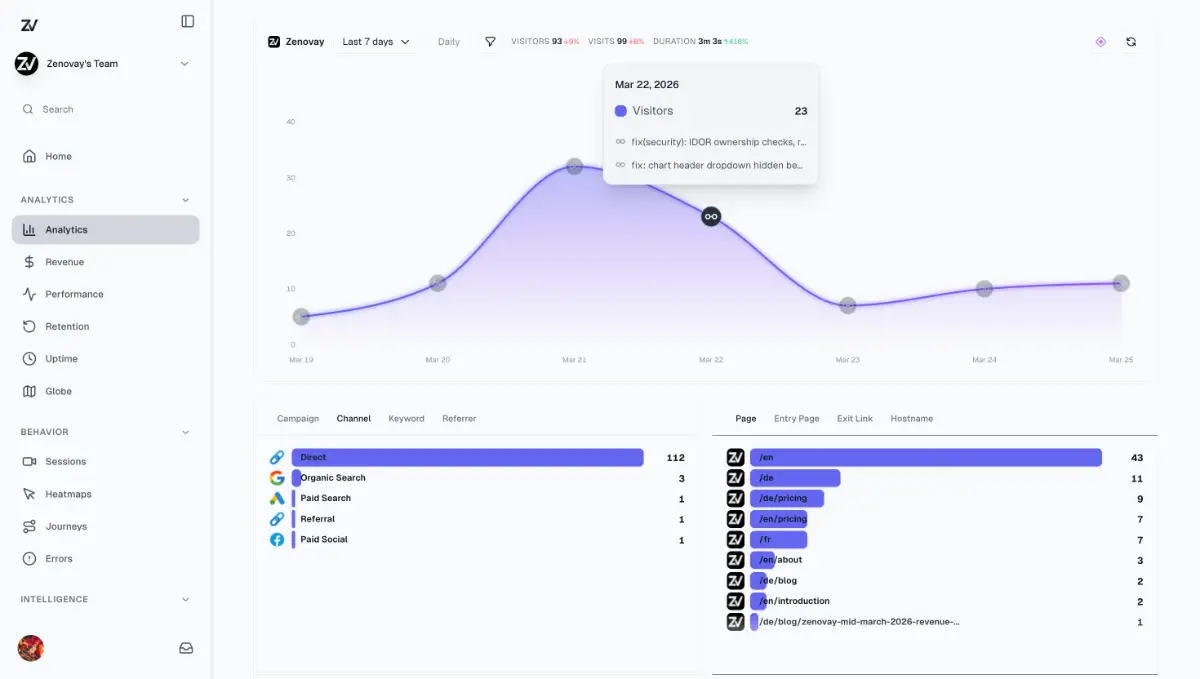Open Journeys in sidebar
This screenshot has width=1200, height=679.
(x=105, y=526)
